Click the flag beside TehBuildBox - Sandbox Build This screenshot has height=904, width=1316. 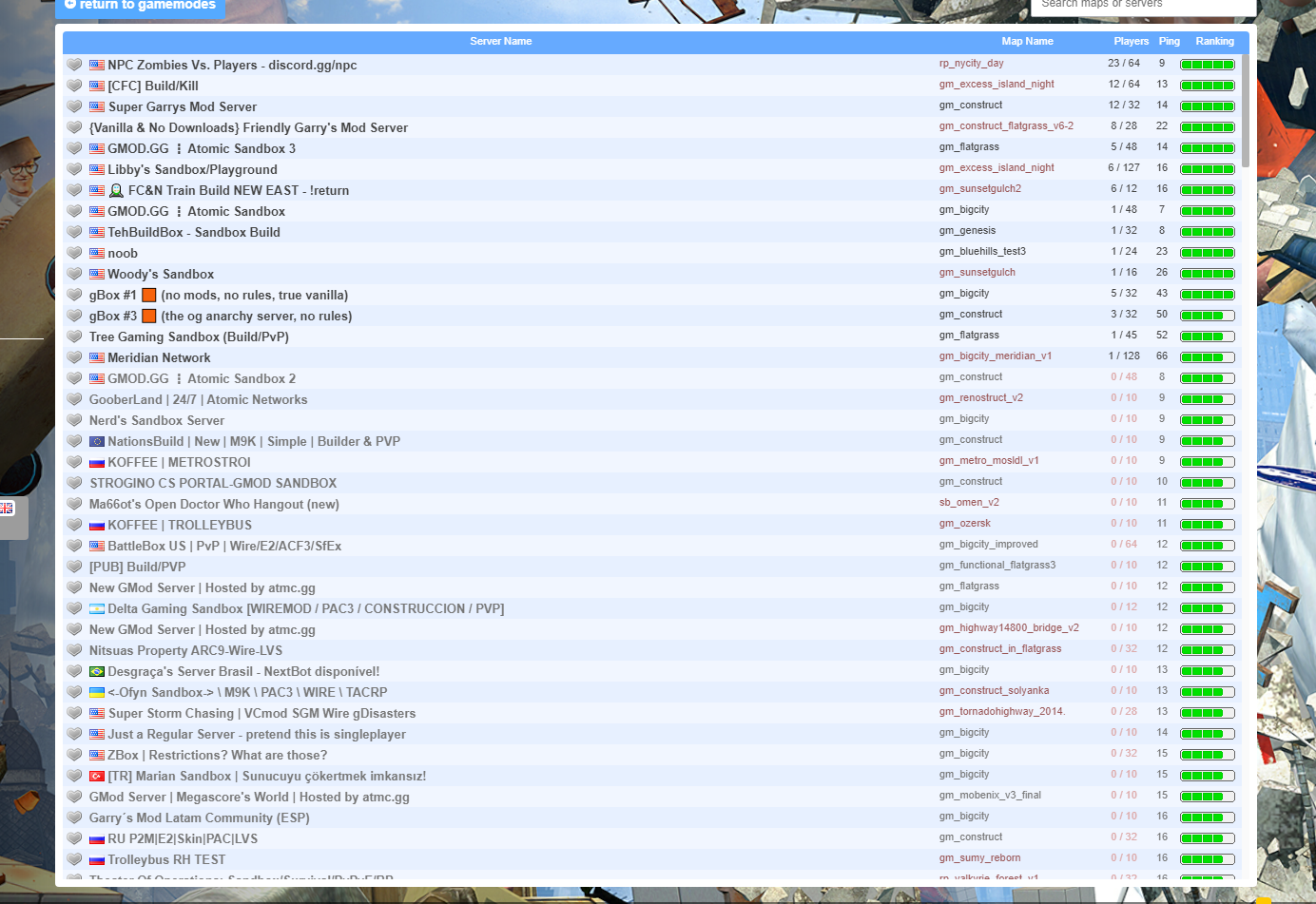point(97,233)
